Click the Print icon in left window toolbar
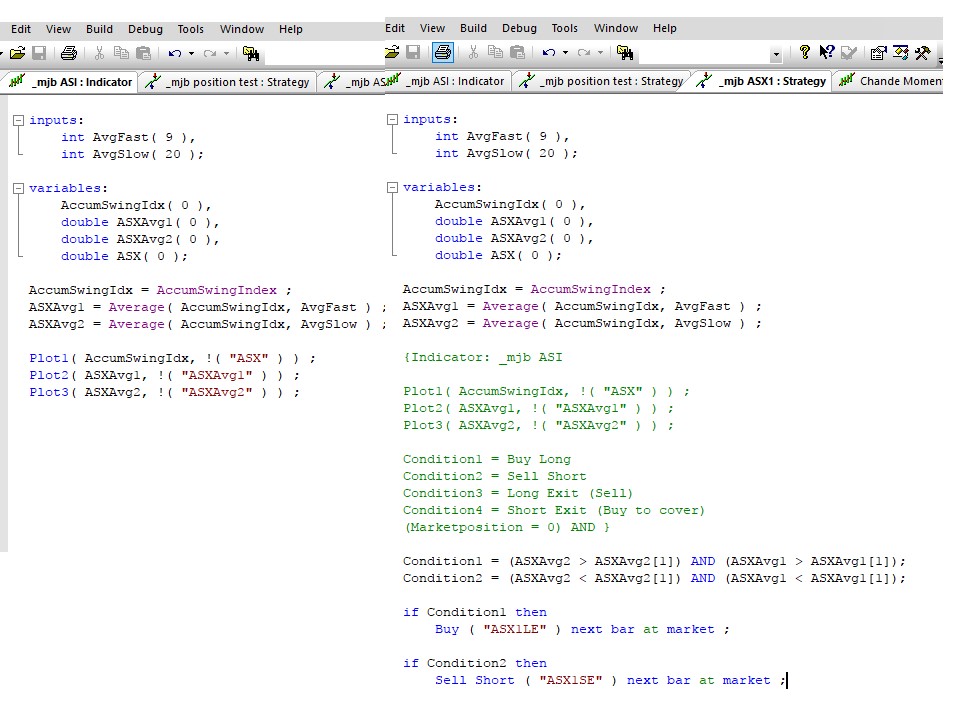The height and width of the screenshot is (720, 960). coord(69,53)
